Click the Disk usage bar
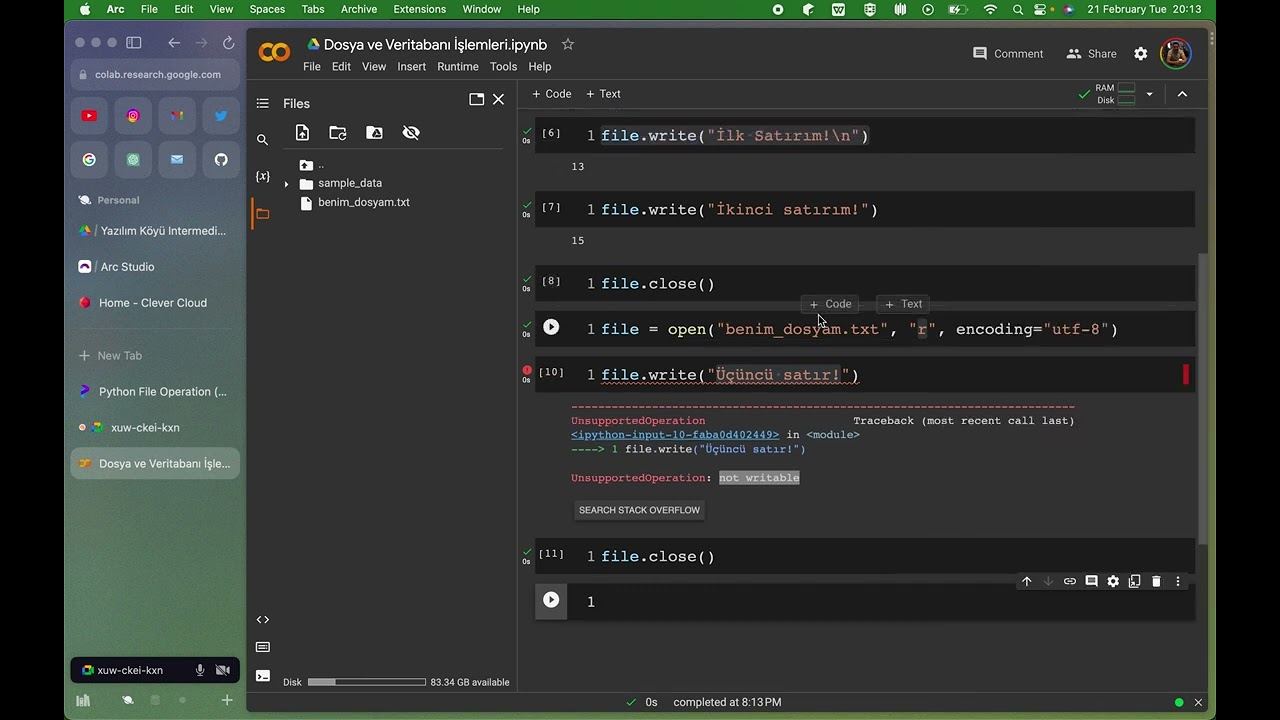 point(367,682)
